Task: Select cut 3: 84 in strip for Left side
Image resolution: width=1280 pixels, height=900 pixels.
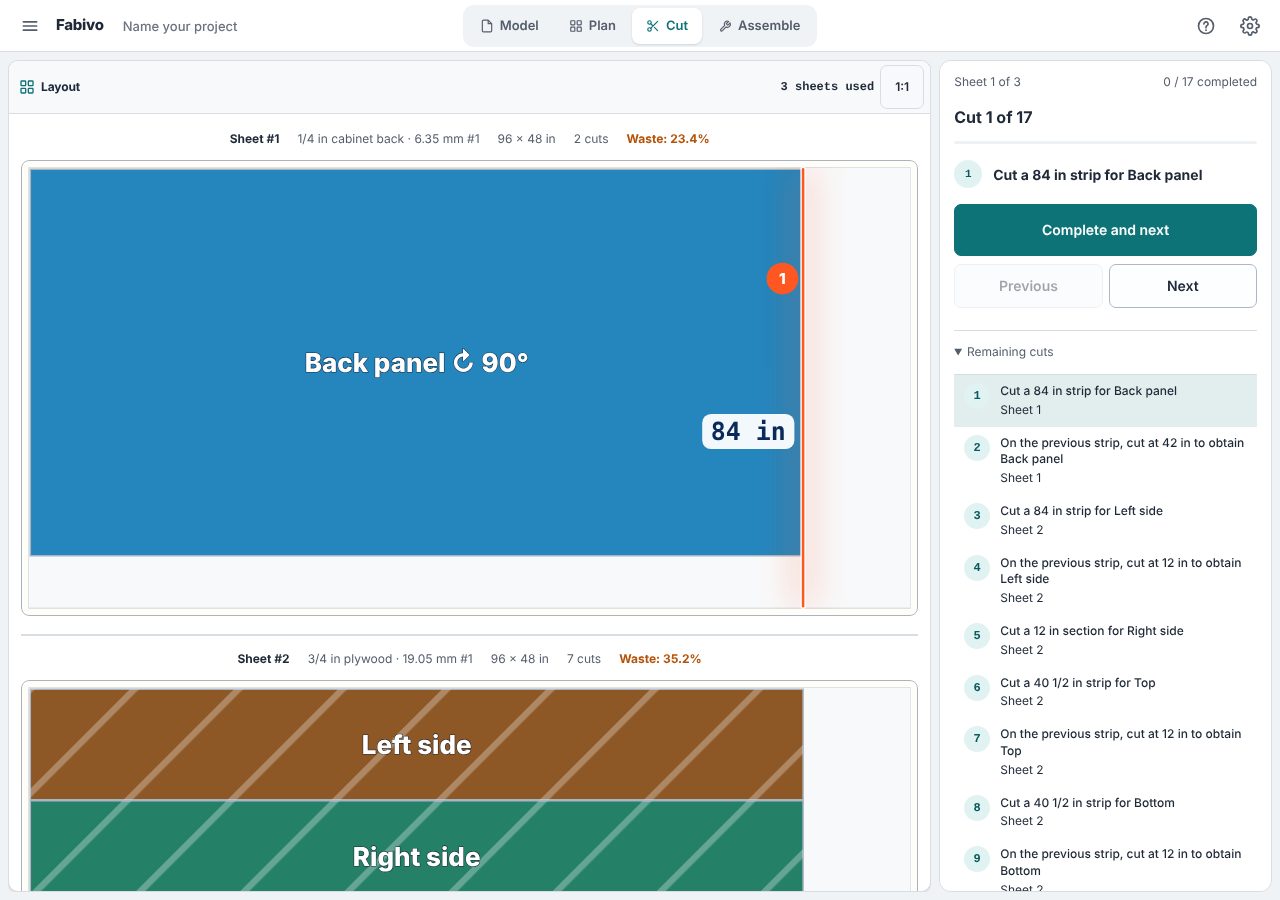Action: [x=1105, y=521]
